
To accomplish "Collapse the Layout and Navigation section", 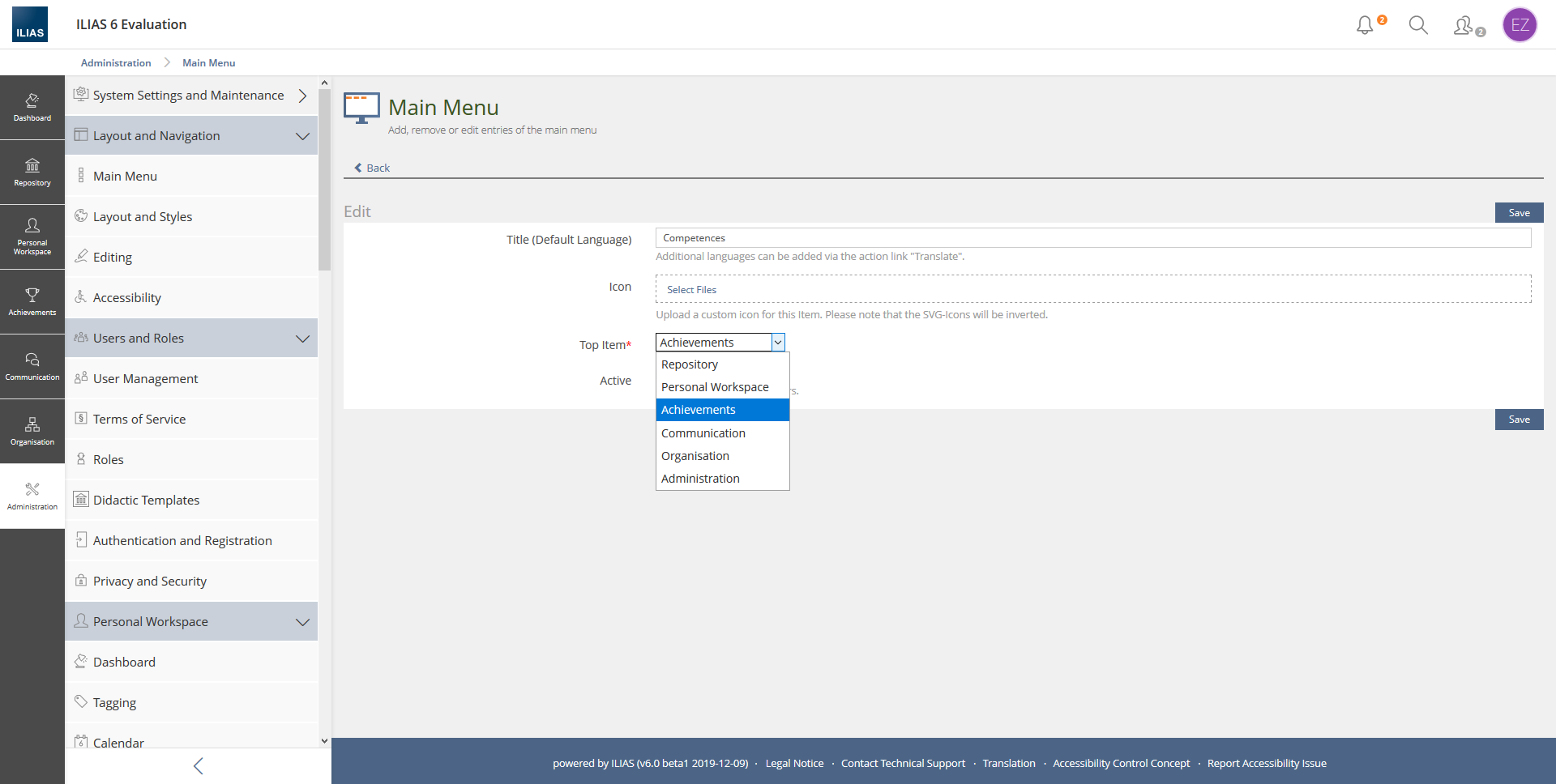I will [302, 136].
